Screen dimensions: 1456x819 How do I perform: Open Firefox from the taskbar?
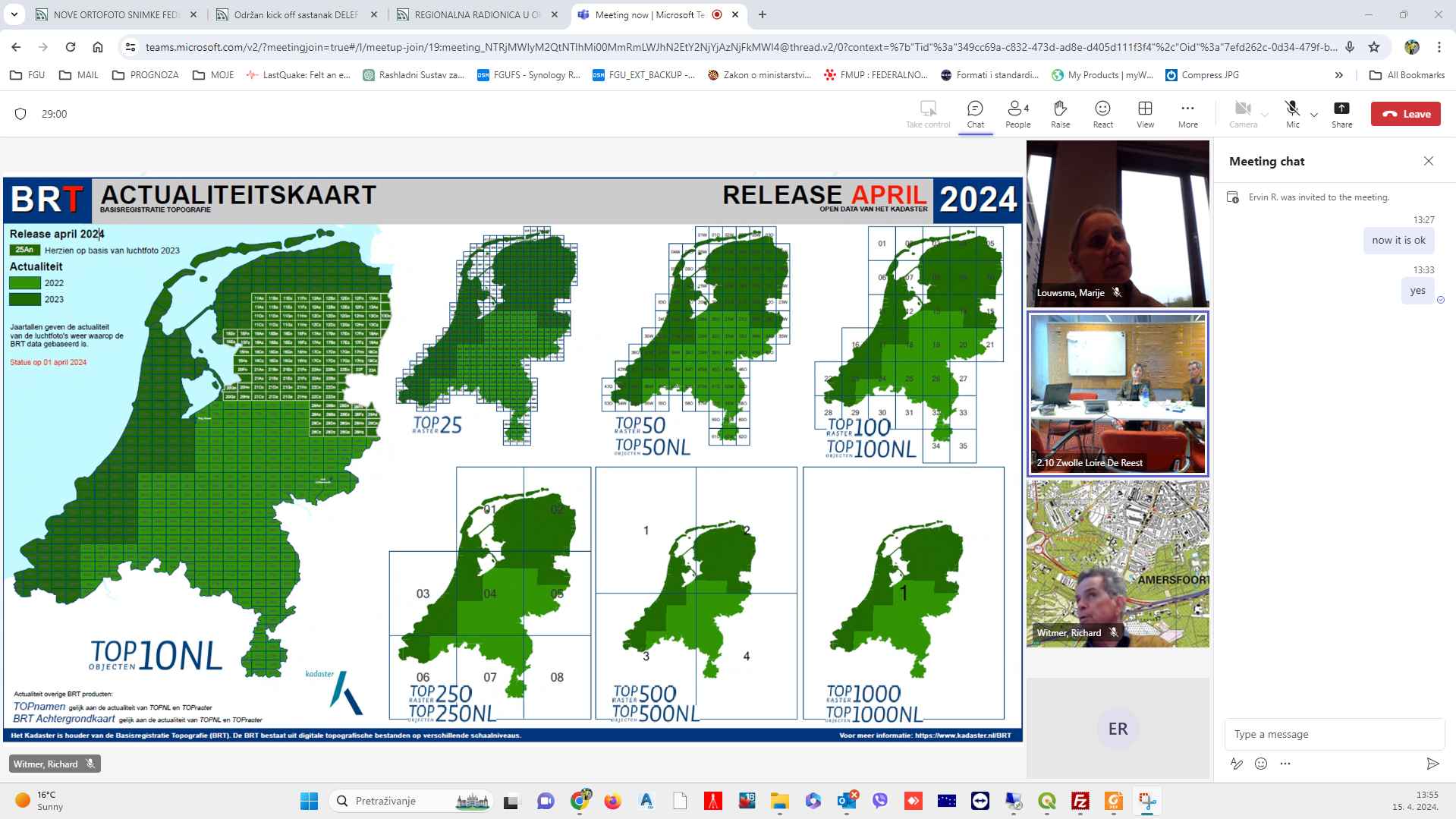point(612,801)
